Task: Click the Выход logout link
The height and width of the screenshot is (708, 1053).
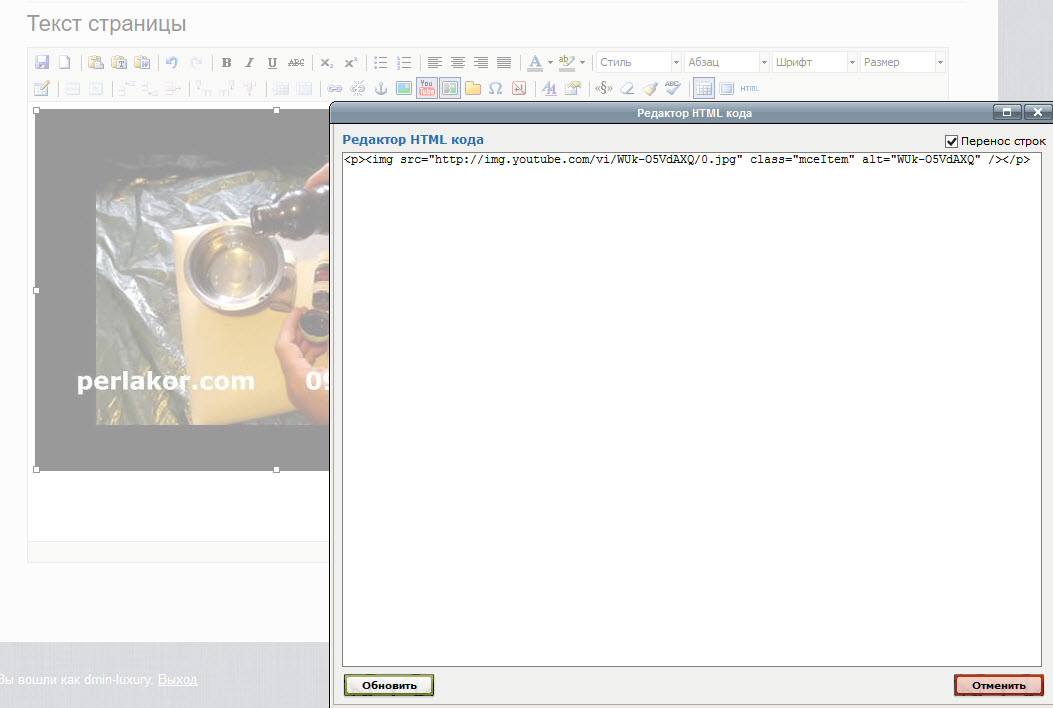Action: pyautogui.click(x=177, y=679)
